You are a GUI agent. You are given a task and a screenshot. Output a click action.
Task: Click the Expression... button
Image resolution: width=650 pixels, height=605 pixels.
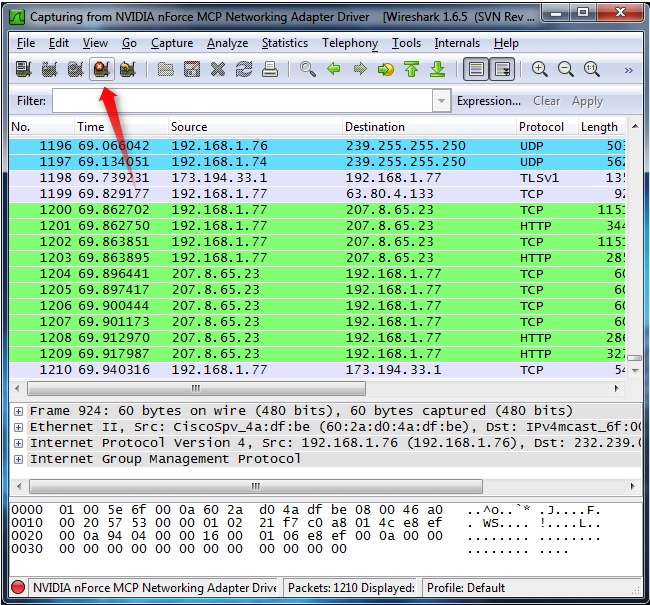(488, 101)
